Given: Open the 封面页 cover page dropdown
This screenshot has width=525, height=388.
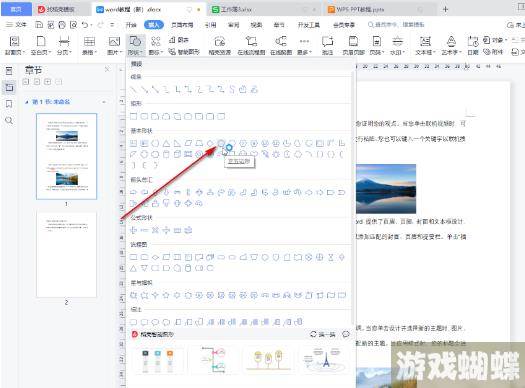Looking at the screenshot, I should click(14, 45).
